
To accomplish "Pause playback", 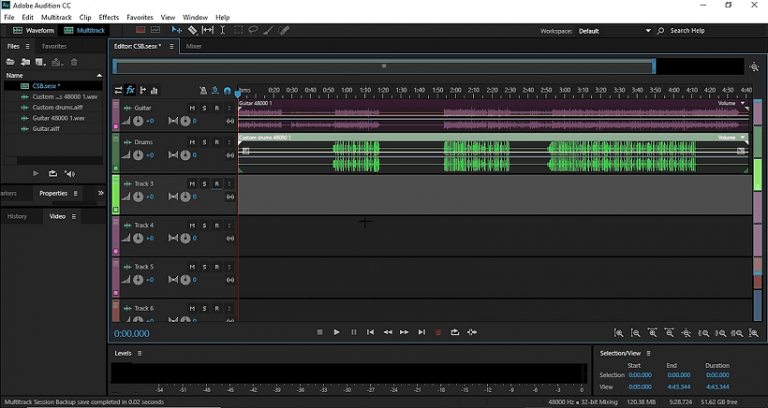I will click(x=354, y=332).
